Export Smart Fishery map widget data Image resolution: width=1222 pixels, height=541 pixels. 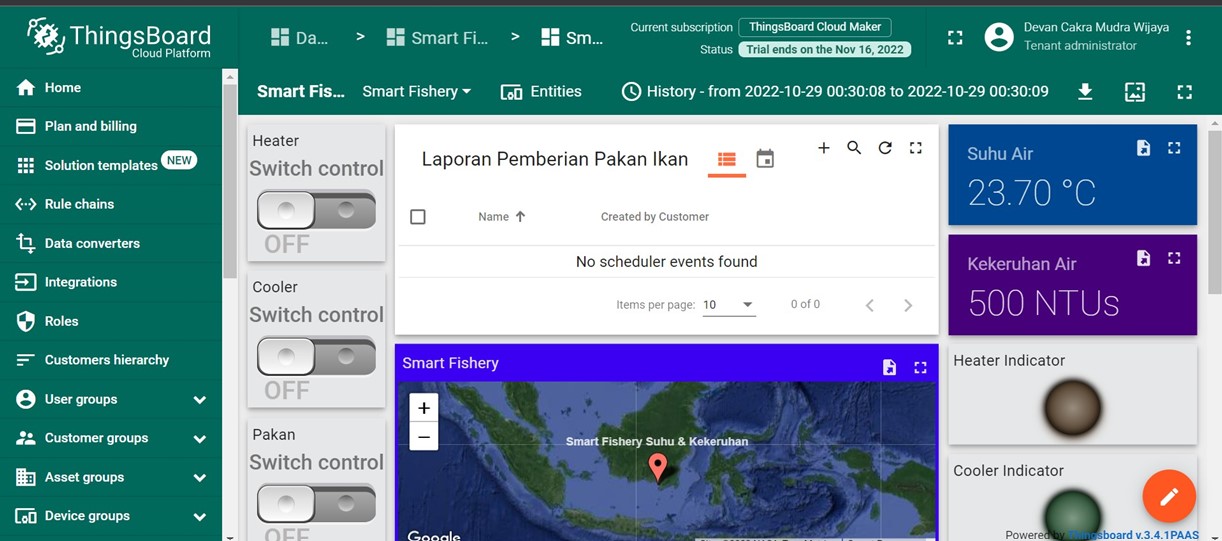click(x=890, y=367)
